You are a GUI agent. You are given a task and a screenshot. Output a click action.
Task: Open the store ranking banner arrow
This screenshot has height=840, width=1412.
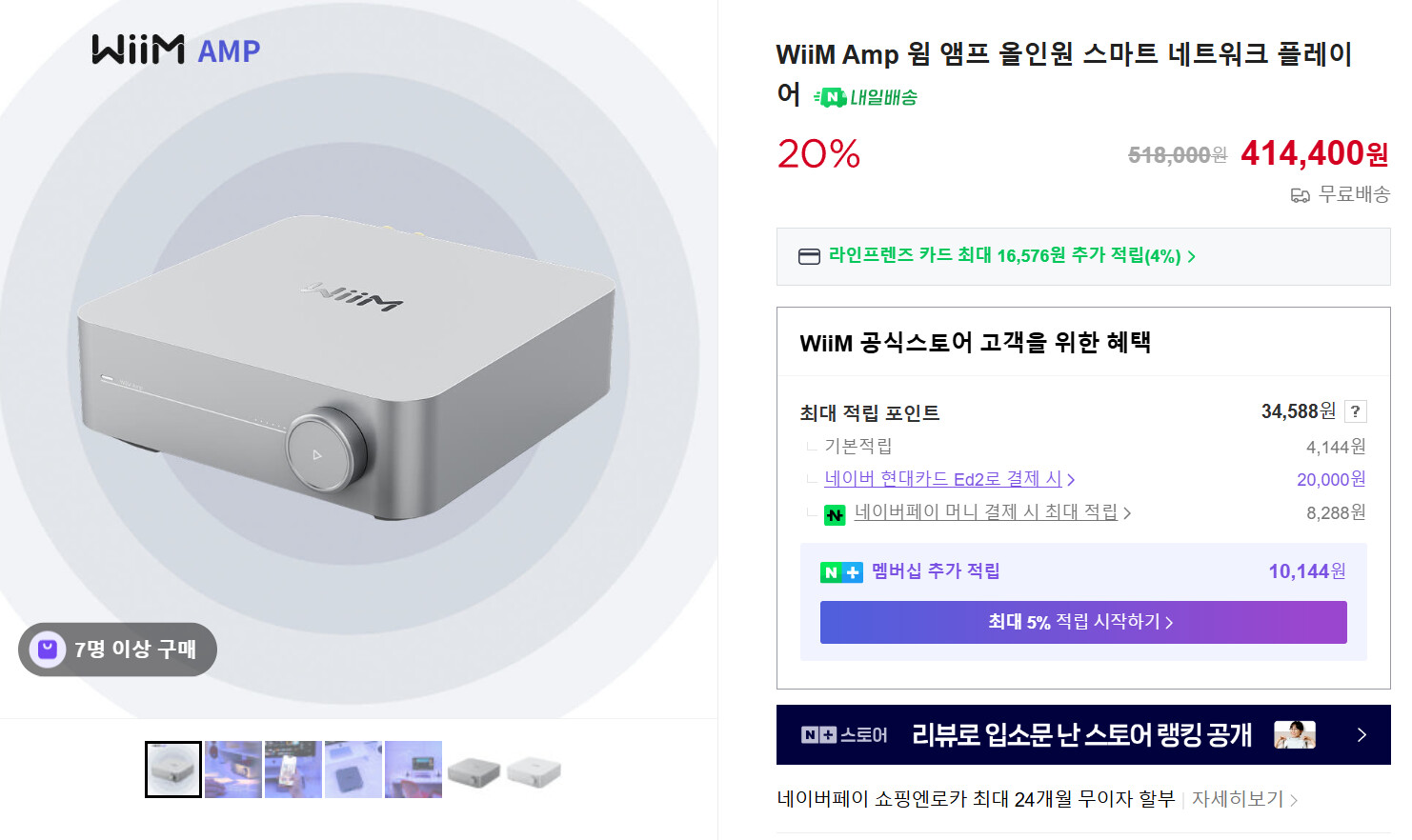[1362, 735]
